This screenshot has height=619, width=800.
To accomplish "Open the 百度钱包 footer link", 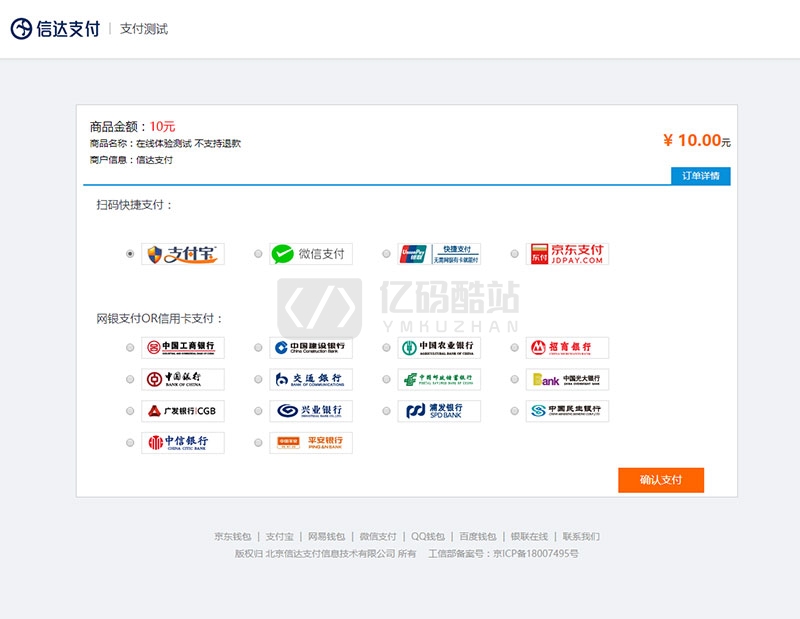I will coord(478,536).
